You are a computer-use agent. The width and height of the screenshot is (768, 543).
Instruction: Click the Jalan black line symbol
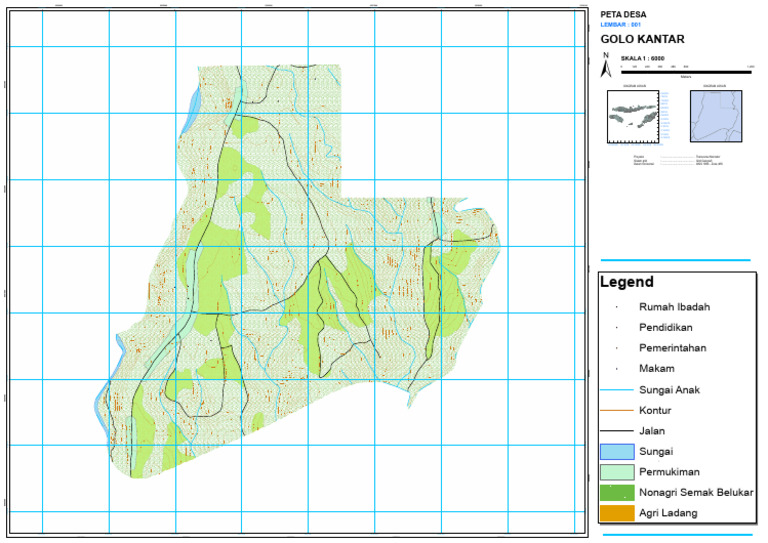[617, 431]
